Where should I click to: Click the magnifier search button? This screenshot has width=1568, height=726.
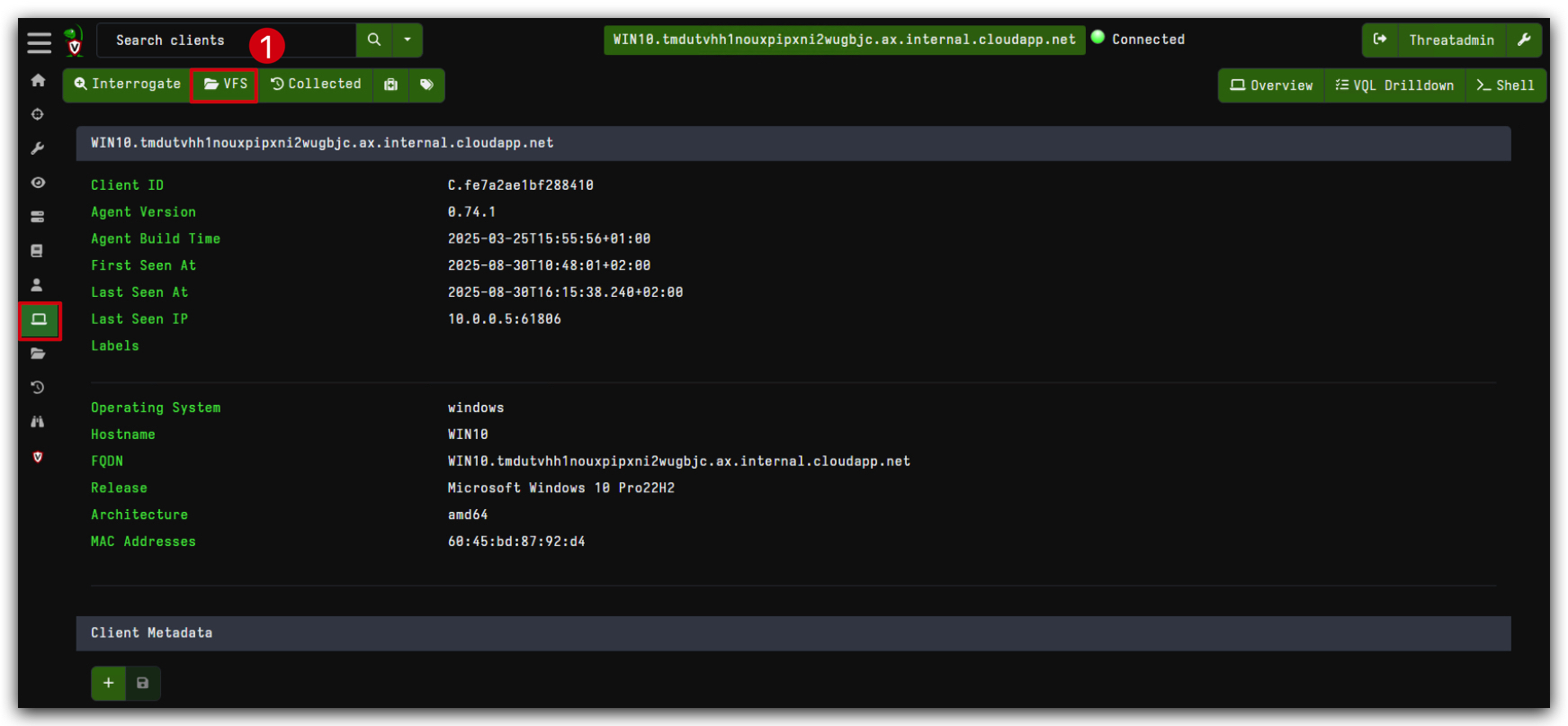[374, 40]
